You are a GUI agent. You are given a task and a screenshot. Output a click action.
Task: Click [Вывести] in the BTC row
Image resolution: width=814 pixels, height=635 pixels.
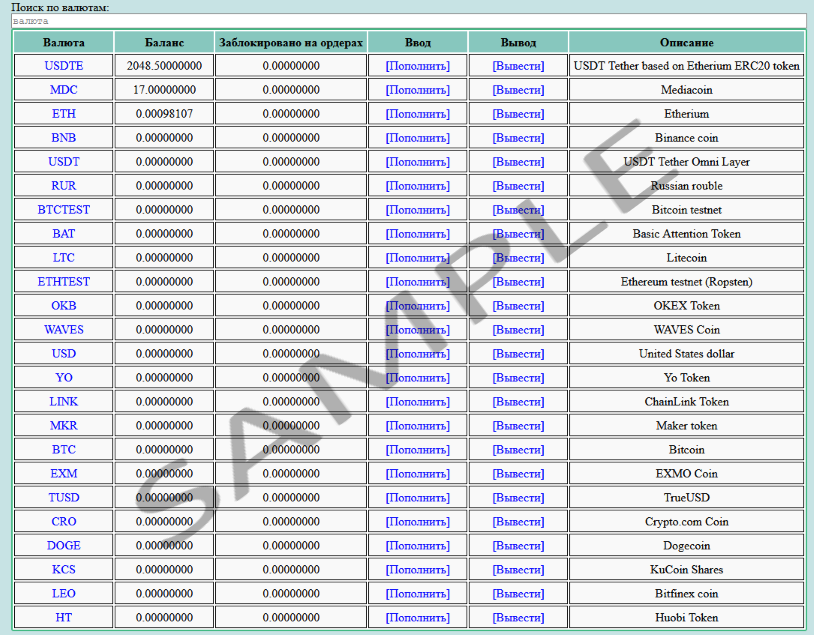[518, 449]
